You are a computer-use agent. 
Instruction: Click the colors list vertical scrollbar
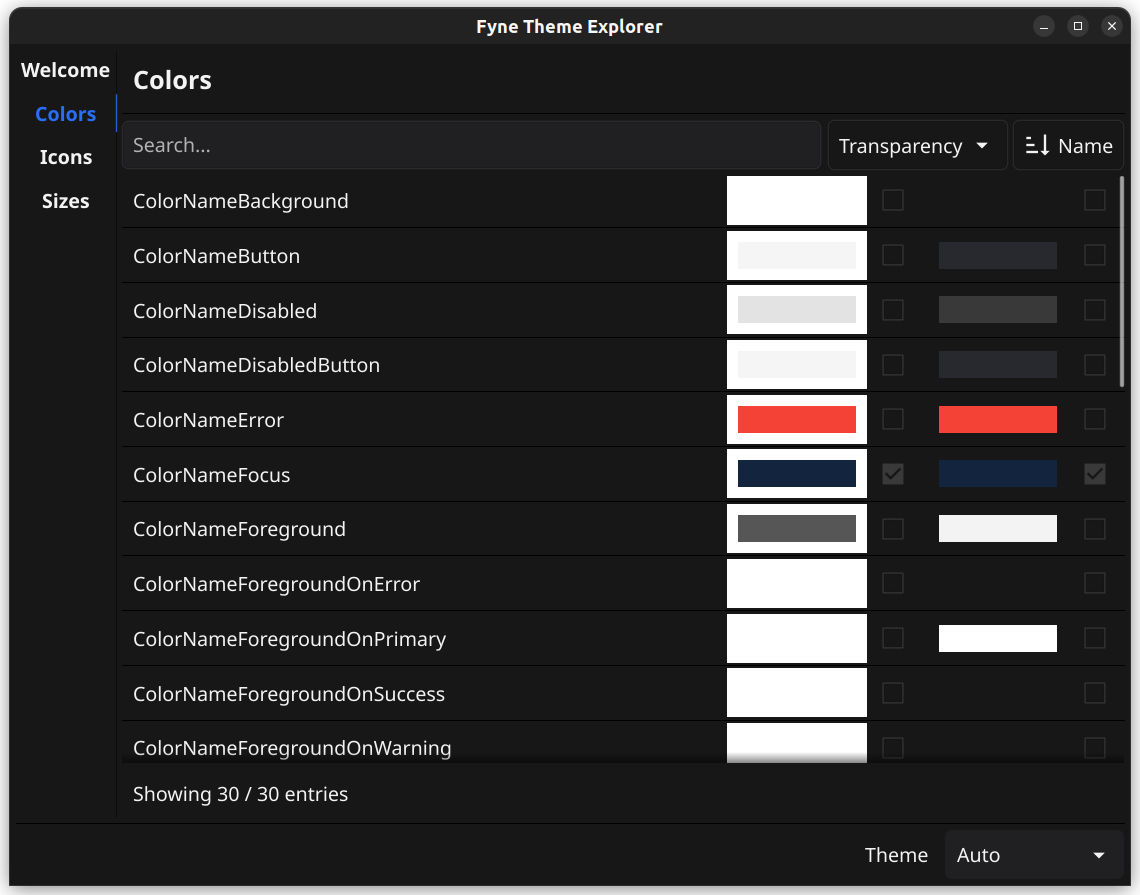(x=1122, y=281)
